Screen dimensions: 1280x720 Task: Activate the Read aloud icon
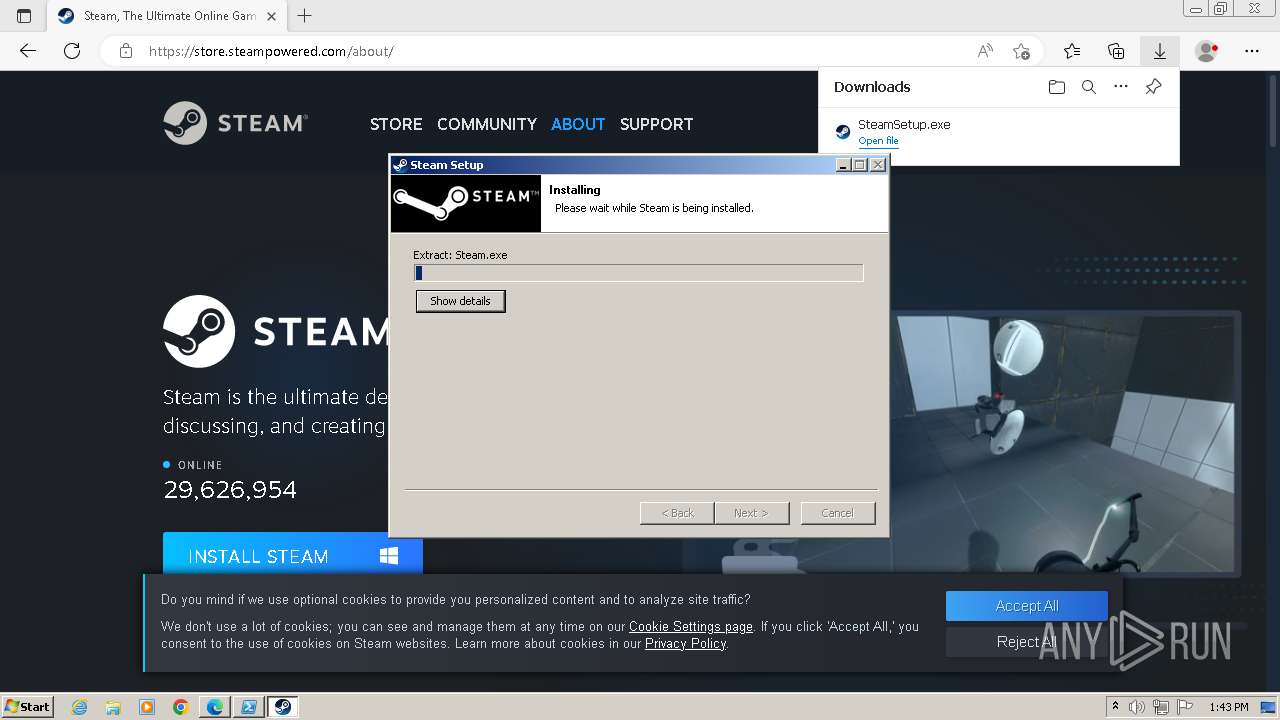[985, 51]
